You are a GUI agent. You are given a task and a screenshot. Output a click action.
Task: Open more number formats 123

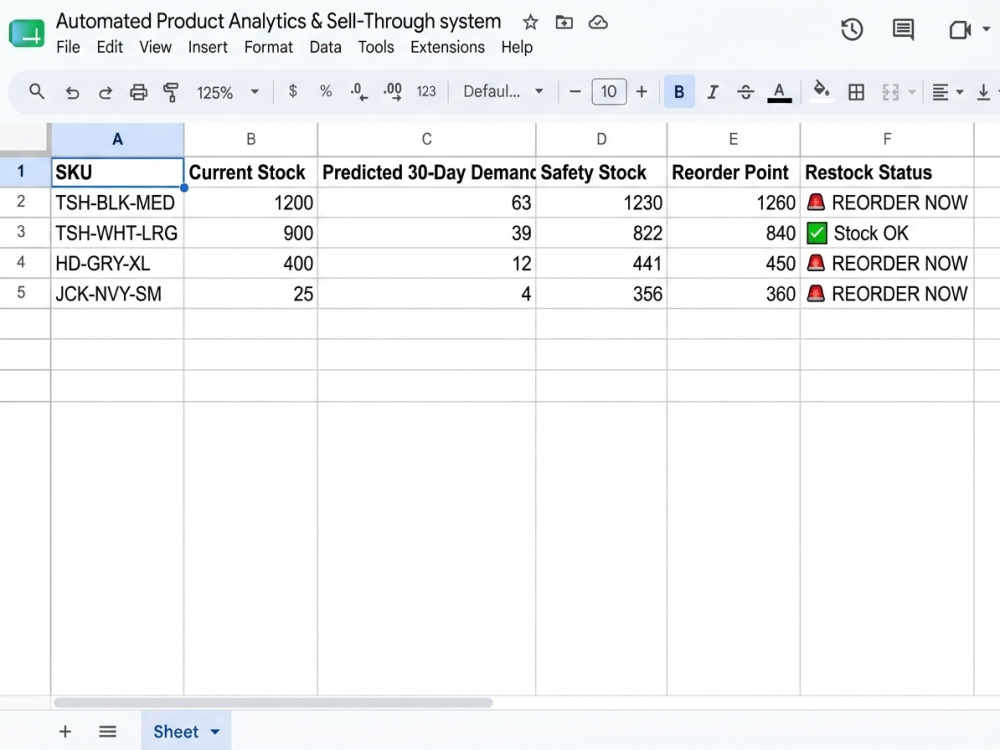tap(426, 92)
